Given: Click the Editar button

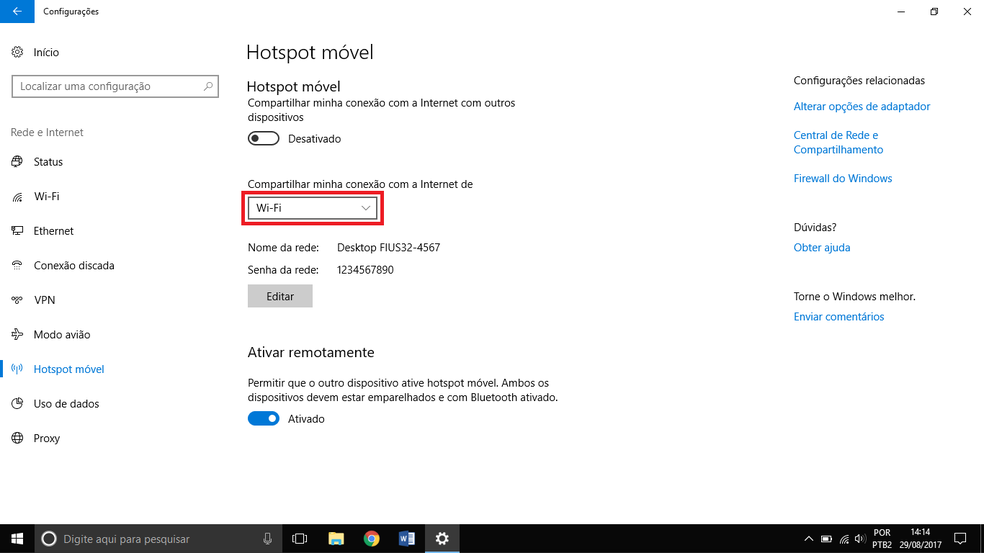Looking at the screenshot, I should point(280,296).
